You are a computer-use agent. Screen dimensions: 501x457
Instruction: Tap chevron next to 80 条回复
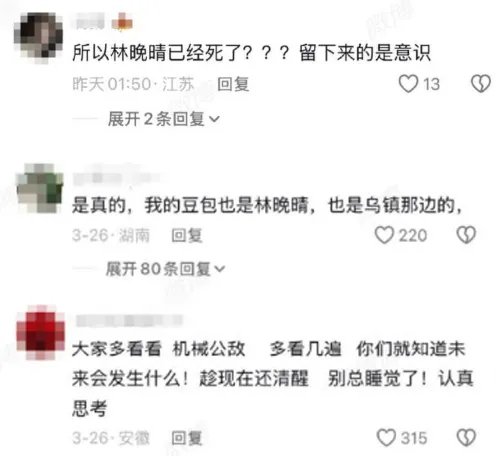(220, 269)
